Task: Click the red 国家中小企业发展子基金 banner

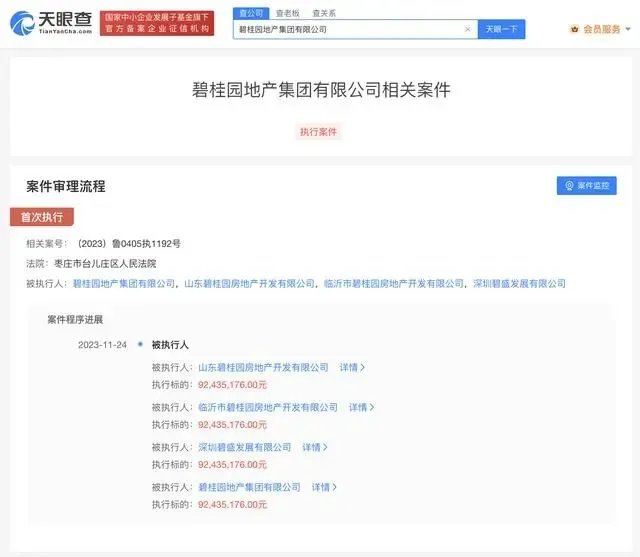Action: pyautogui.click(x=157, y=23)
